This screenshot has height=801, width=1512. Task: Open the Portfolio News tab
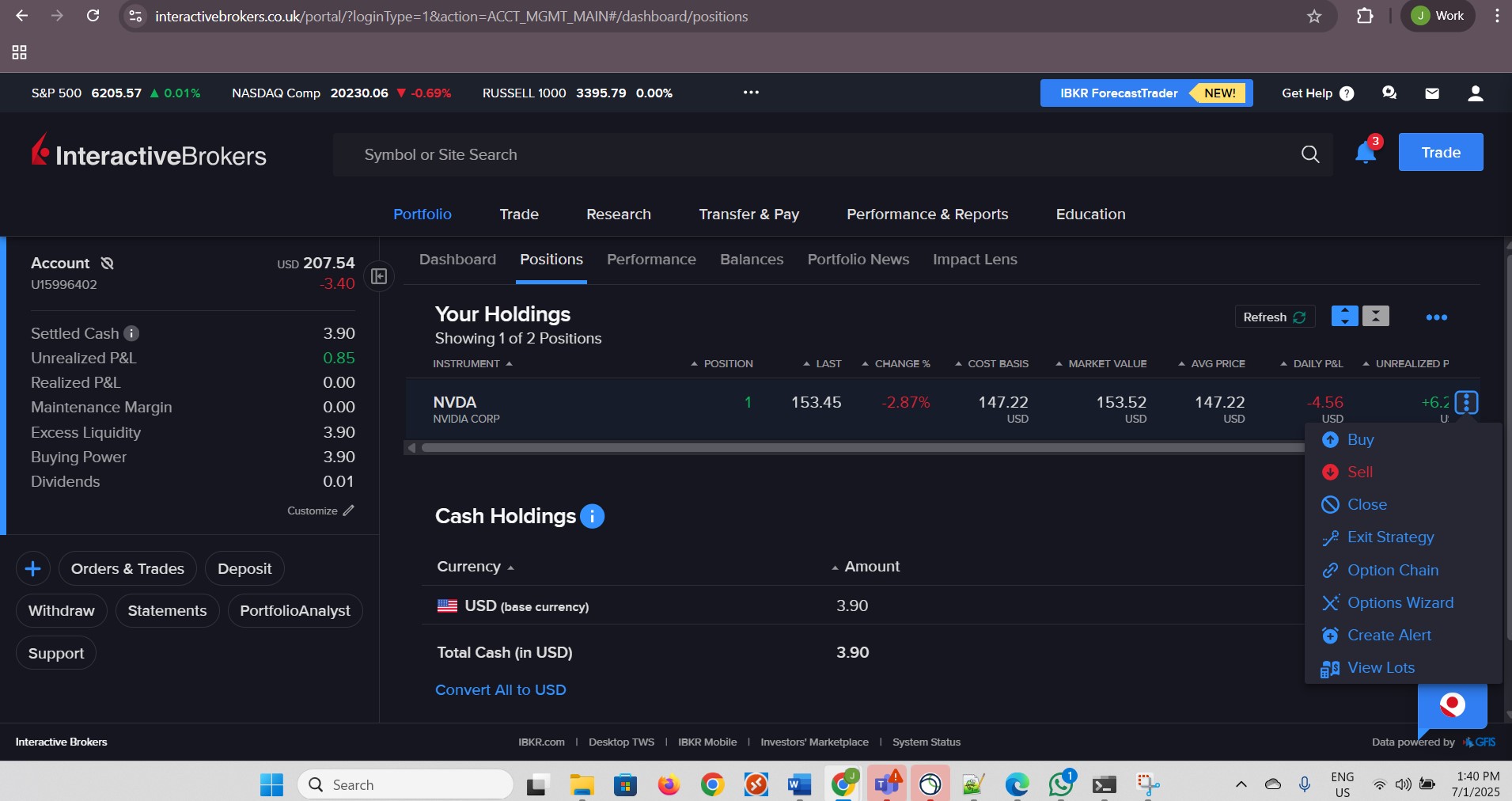point(858,260)
